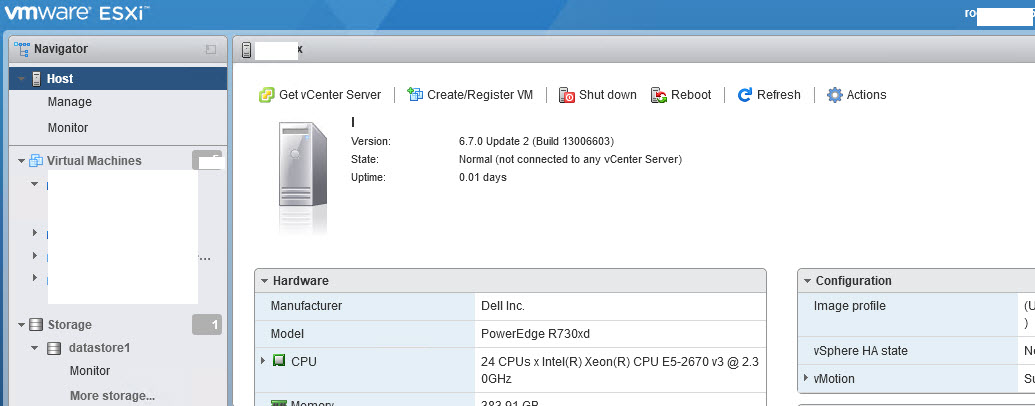The width and height of the screenshot is (1035, 406).
Task: Collapse the Host tree node
Action: pos(22,79)
